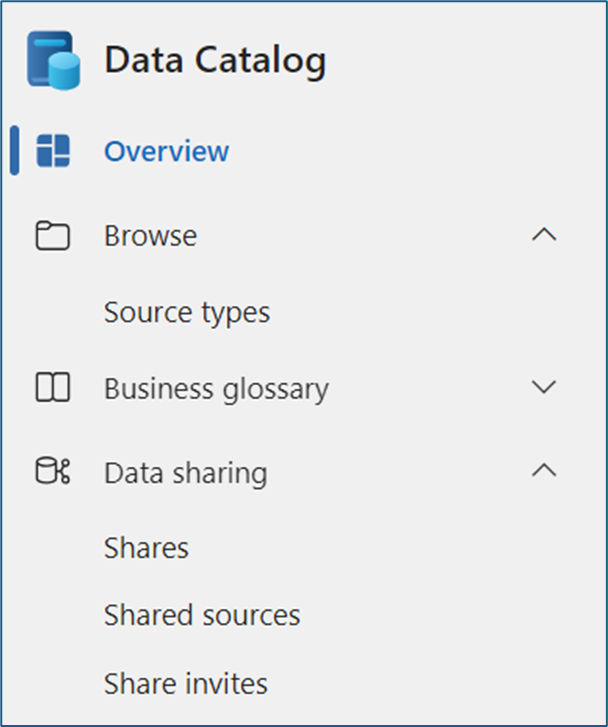Click the blue active indicator beside Overview
The image size is (608, 727).
pyautogui.click(x=14, y=152)
